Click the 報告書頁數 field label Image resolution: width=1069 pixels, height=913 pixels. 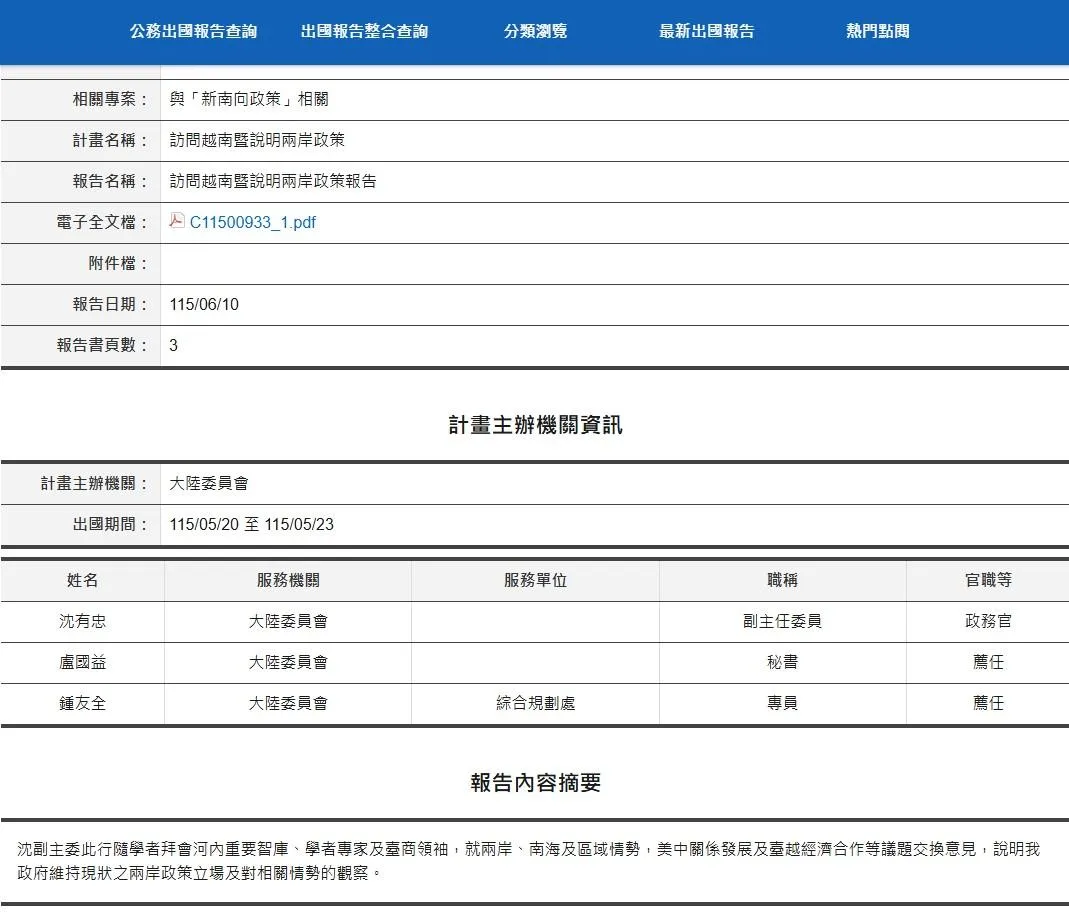(102, 345)
